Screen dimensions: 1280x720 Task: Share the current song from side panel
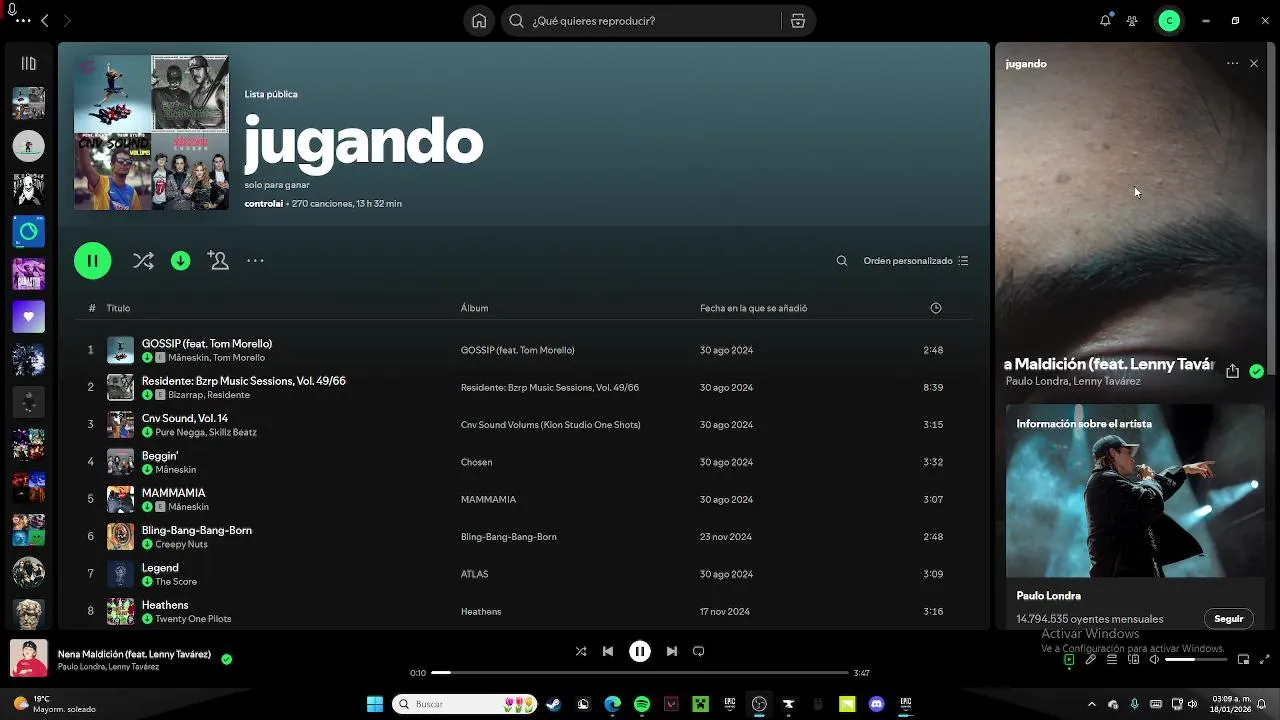[x=1232, y=371]
